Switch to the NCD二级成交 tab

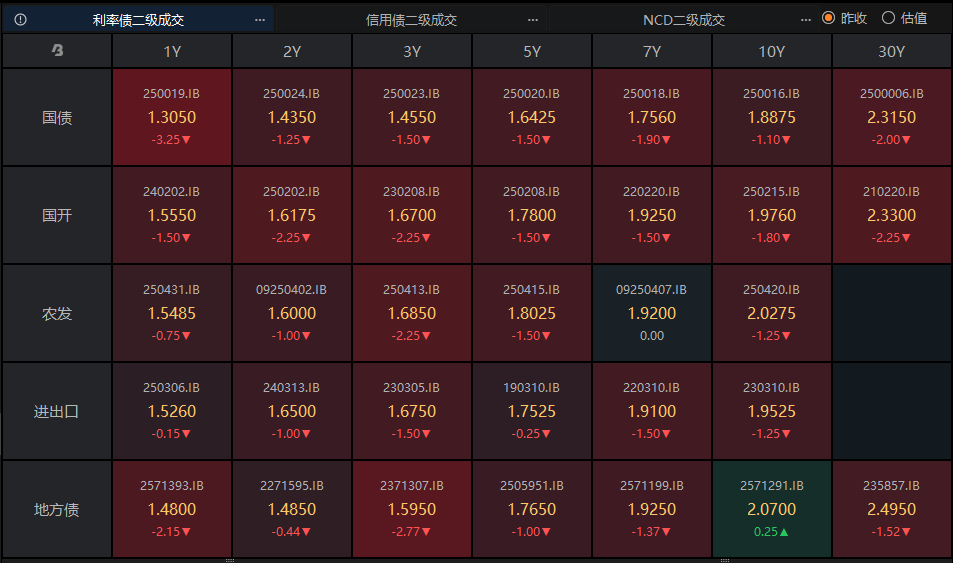point(683,19)
